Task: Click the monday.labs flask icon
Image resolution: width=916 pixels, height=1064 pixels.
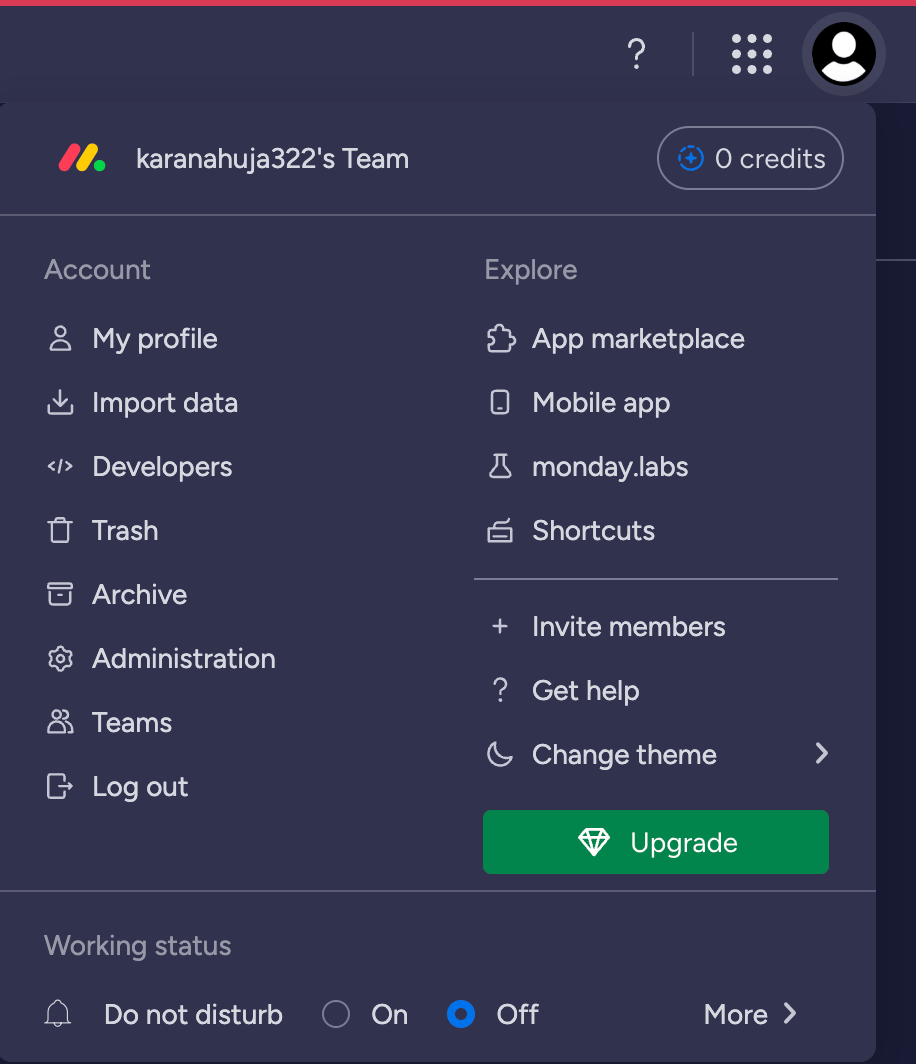Action: tap(500, 466)
